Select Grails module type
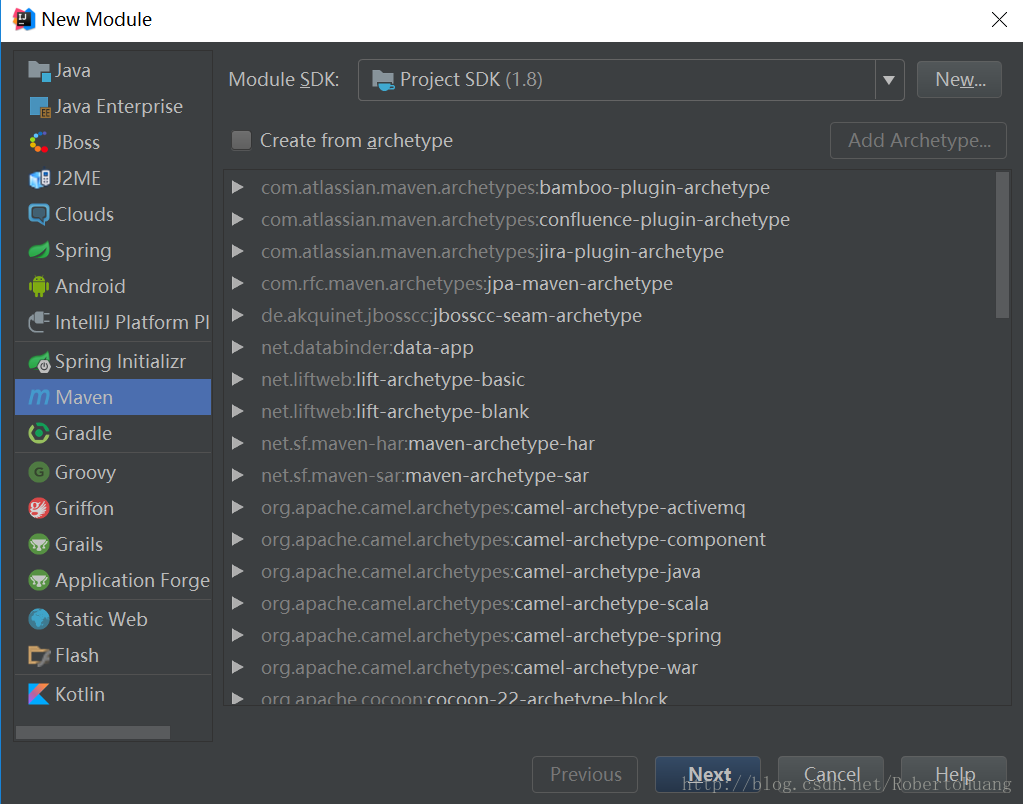 (x=78, y=544)
